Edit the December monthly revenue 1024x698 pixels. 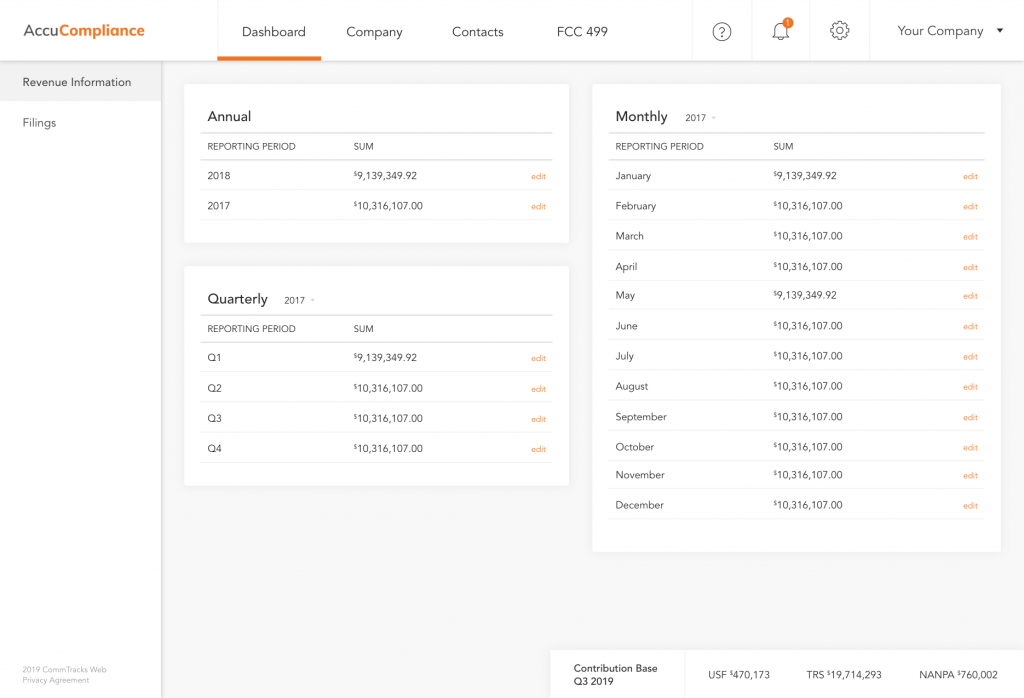970,506
